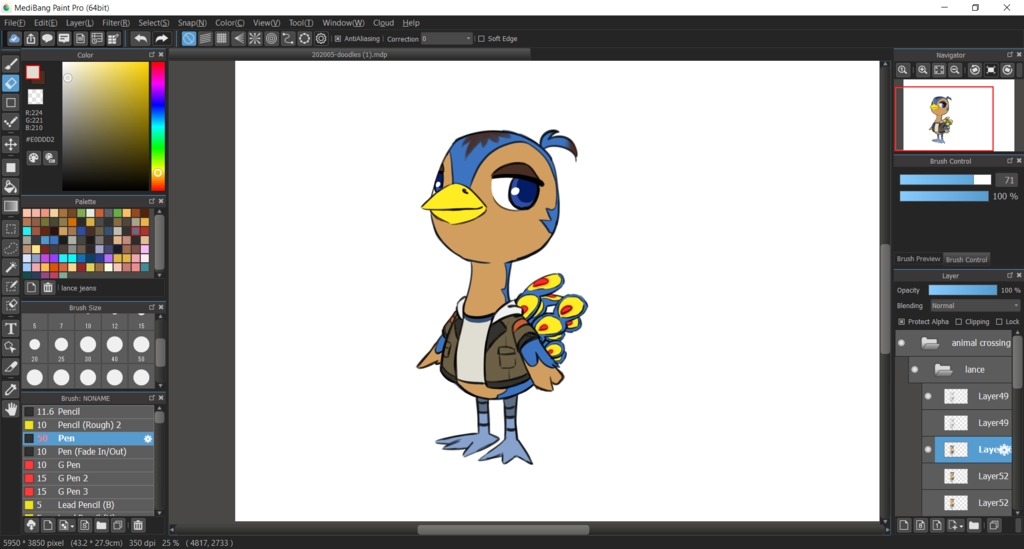Open the add layer dropdown arrow

961,525
